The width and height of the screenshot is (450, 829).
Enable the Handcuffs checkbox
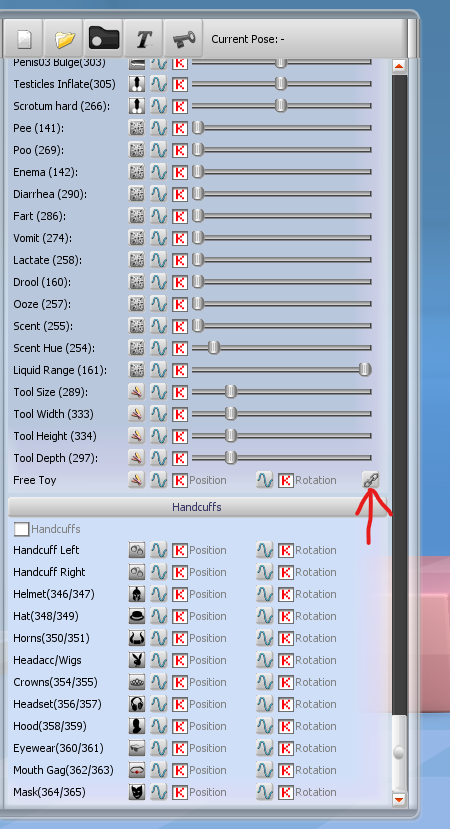click(22, 529)
